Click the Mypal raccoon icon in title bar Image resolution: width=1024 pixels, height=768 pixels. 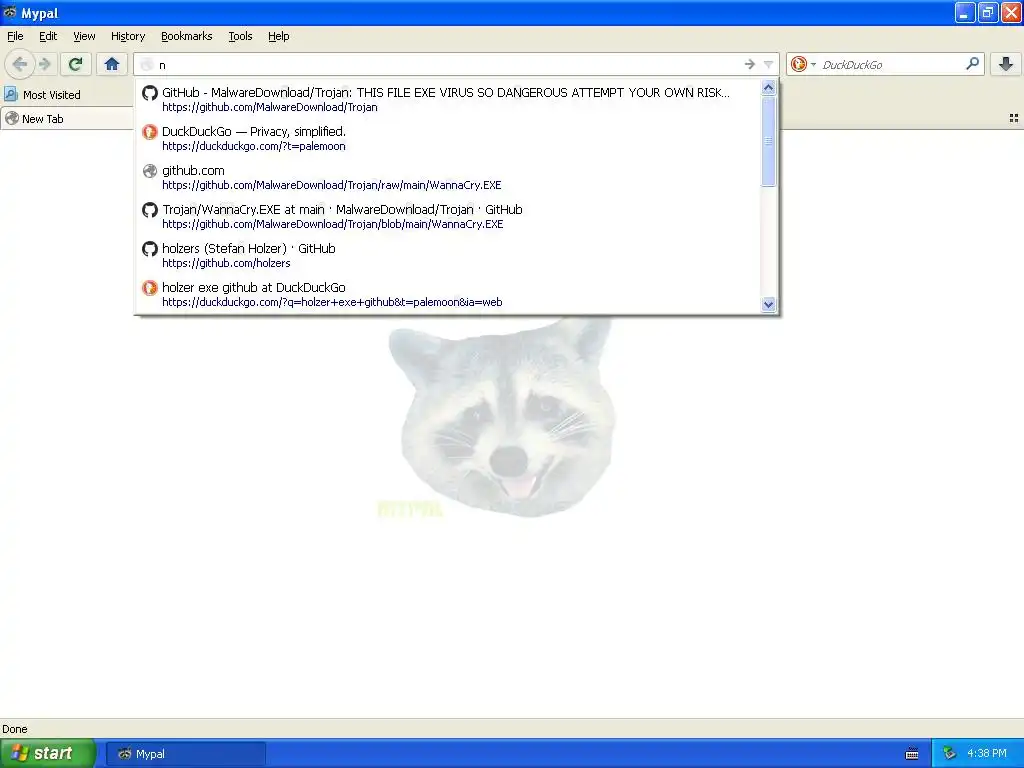10,12
